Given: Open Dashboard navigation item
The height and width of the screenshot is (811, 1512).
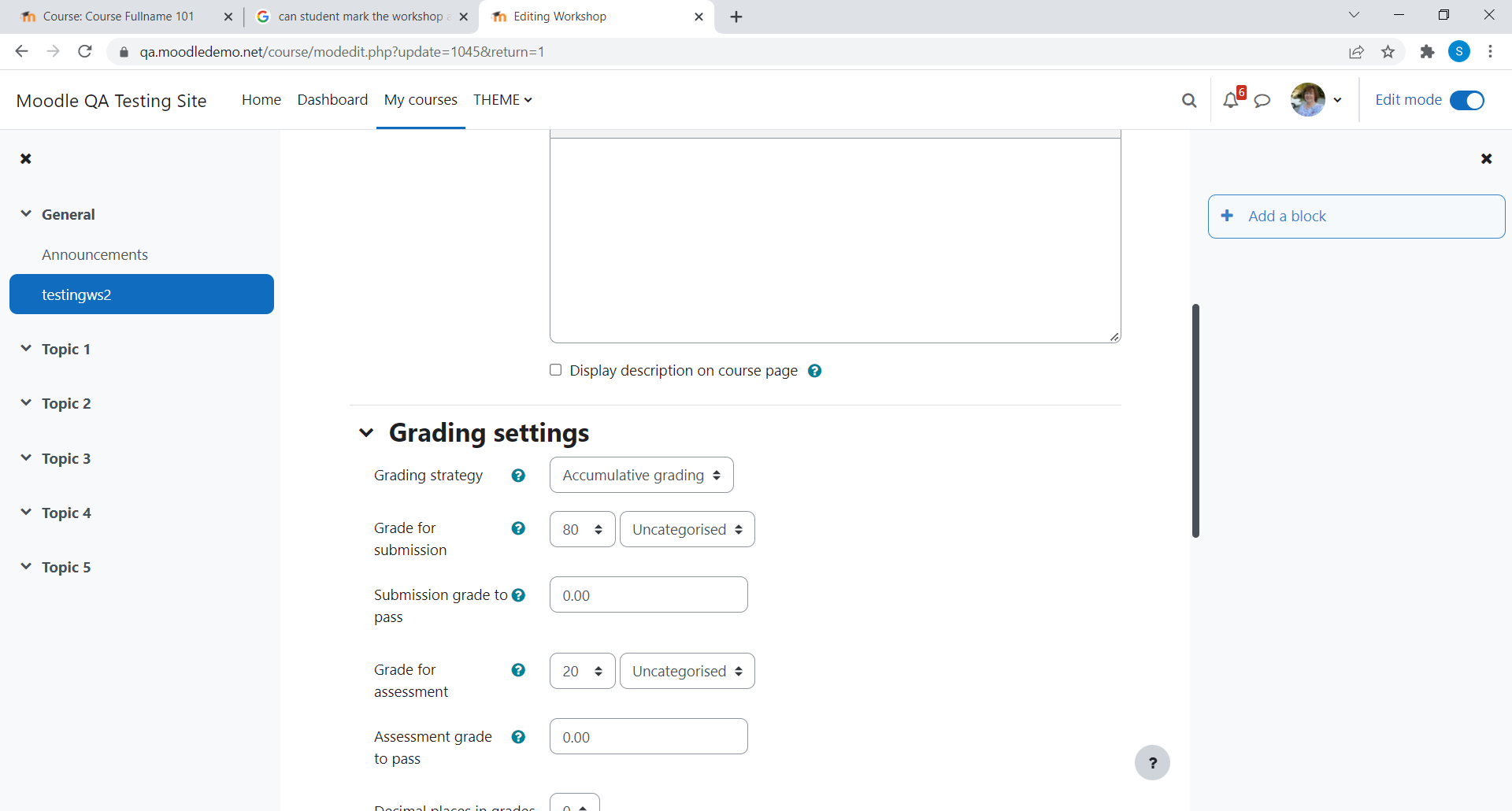Looking at the screenshot, I should click(x=332, y=100).
